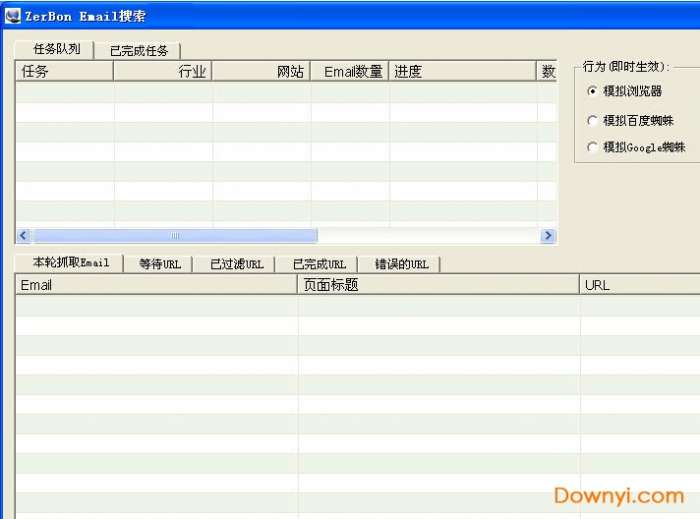Sort results by 页面标题 column header
This screenshot has height=519, width=700.
(438, 285)
